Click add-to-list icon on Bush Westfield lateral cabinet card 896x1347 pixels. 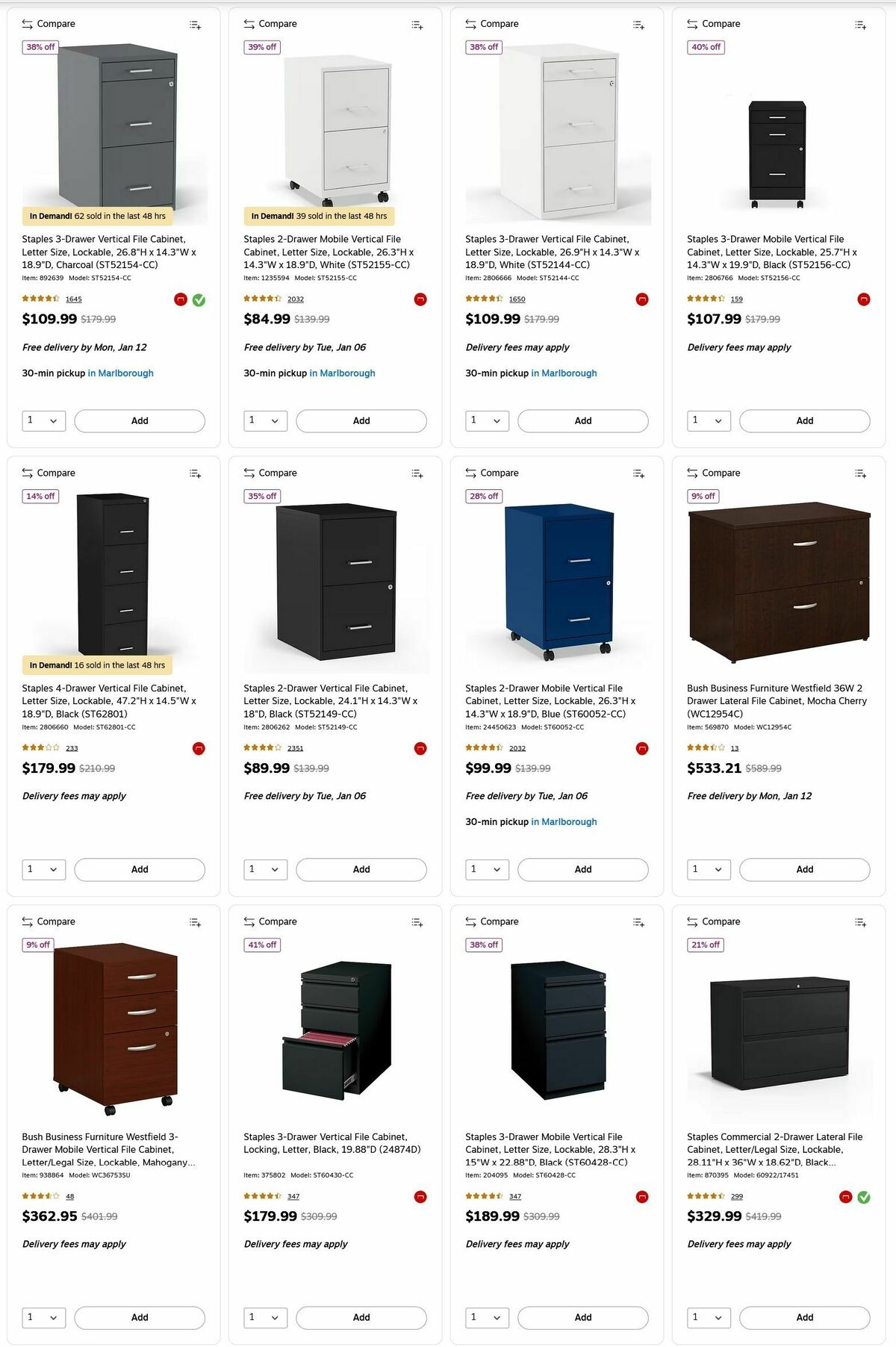point(860,473)
